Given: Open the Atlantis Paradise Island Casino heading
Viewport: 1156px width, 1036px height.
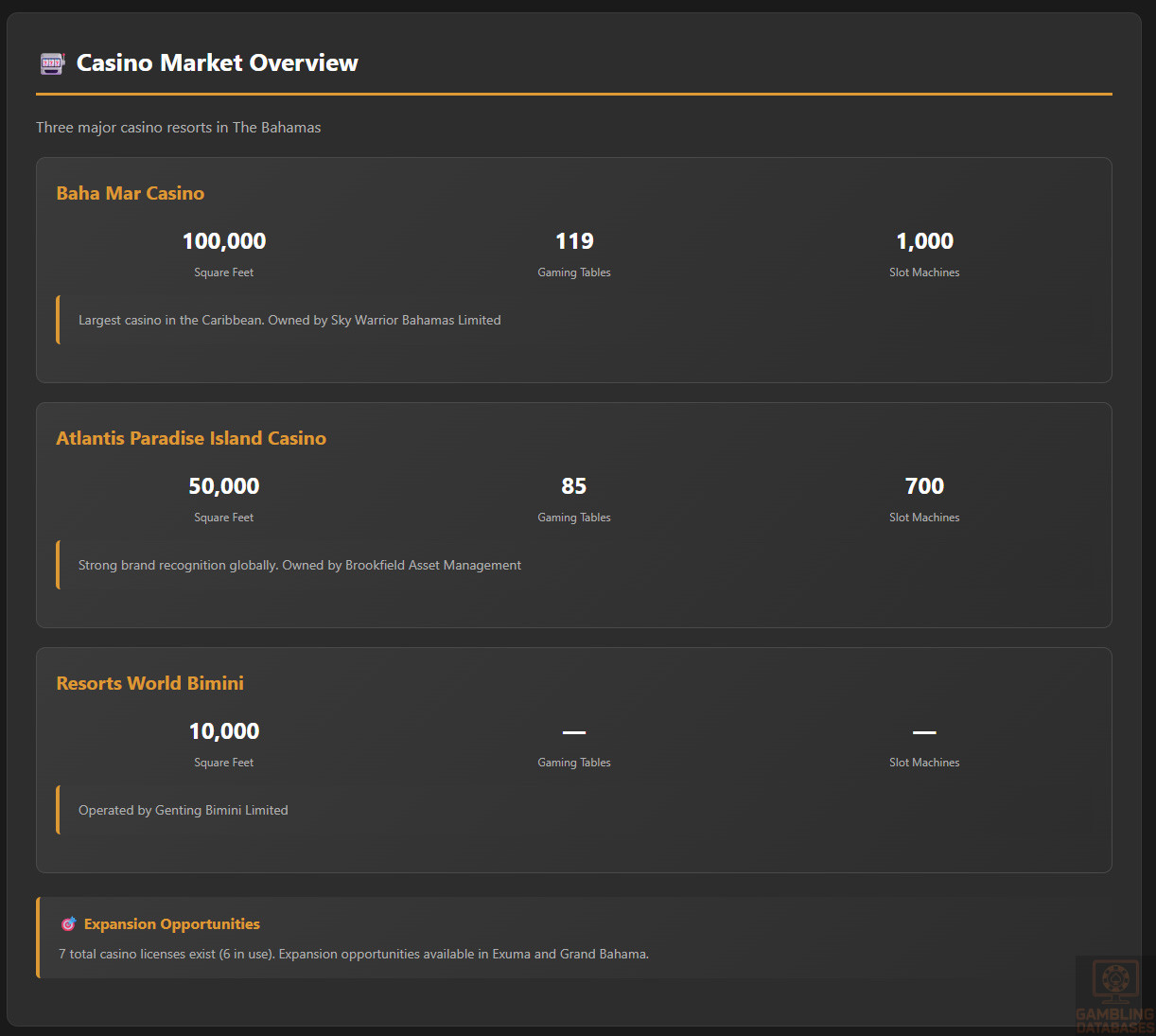Looking at the screenshot, I should pyautogui.click(x=191, y=438).
